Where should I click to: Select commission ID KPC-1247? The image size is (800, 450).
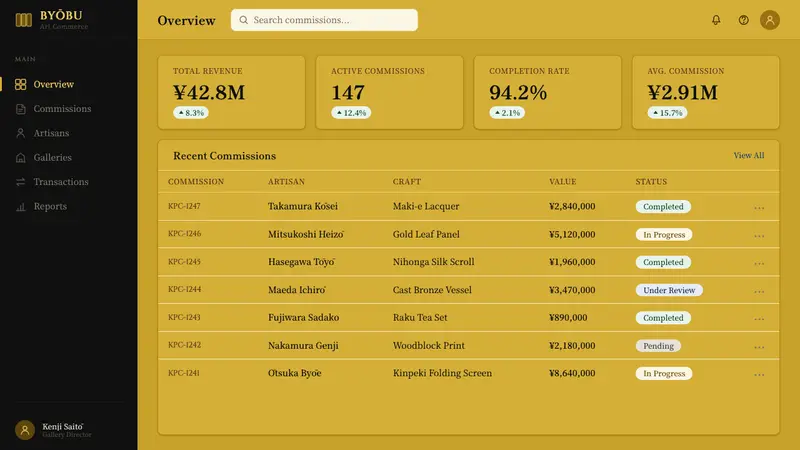coord(184,206)
